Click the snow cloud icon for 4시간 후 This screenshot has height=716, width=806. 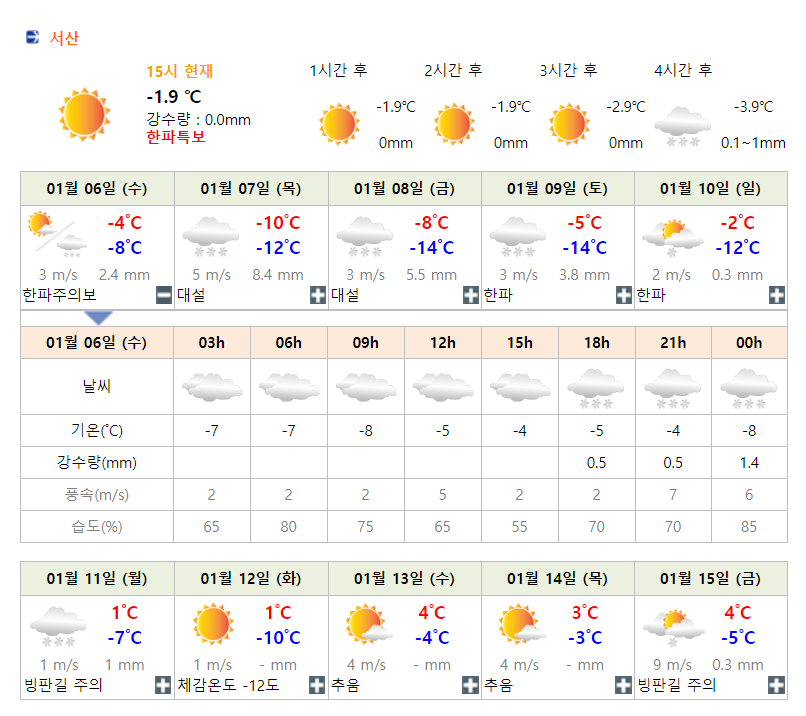pyautogui.click(x=683, y=126)
